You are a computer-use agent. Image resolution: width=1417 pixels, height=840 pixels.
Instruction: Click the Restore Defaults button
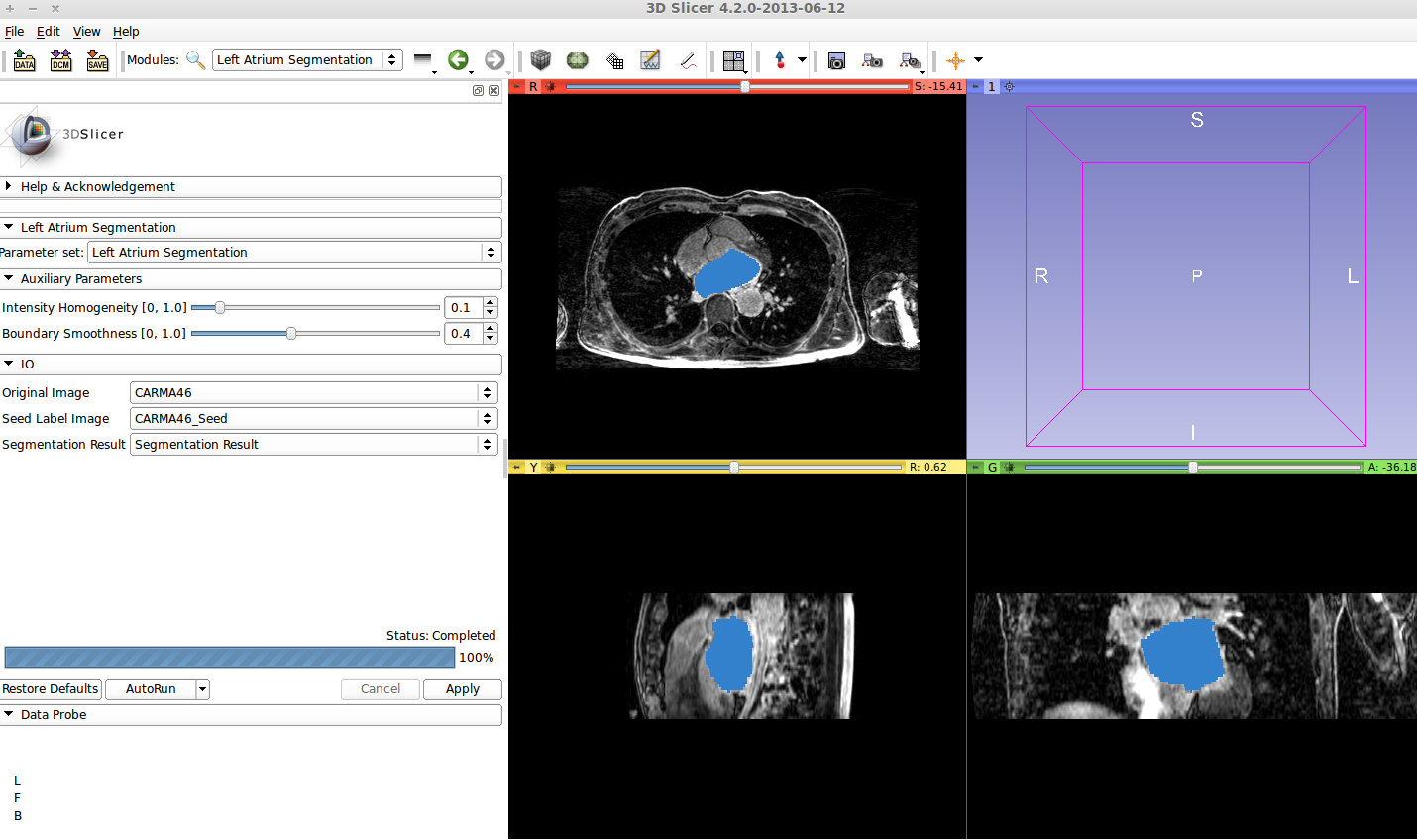(x=51, y=689)
